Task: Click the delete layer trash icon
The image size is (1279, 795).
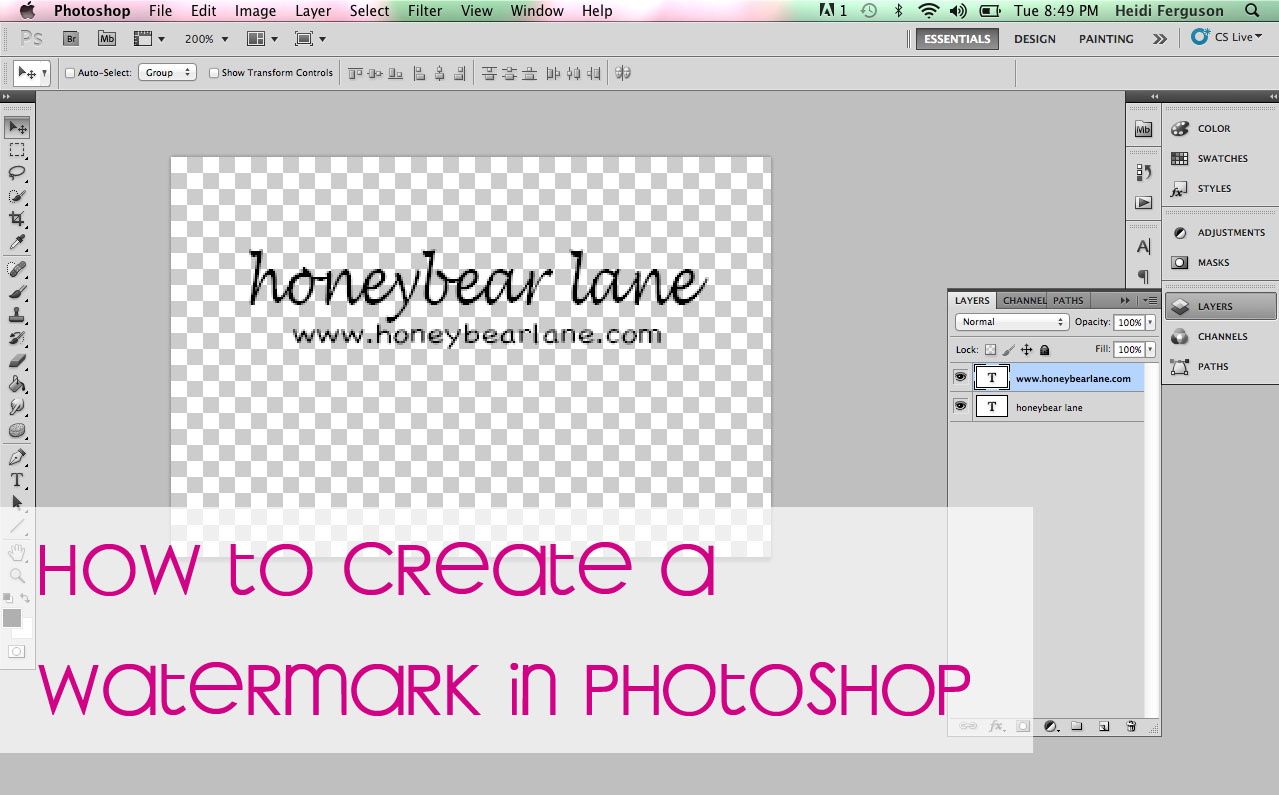Action: 1131,726
